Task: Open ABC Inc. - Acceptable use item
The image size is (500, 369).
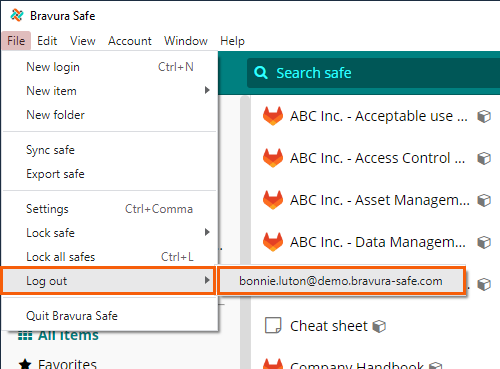Action: (378, 116)
